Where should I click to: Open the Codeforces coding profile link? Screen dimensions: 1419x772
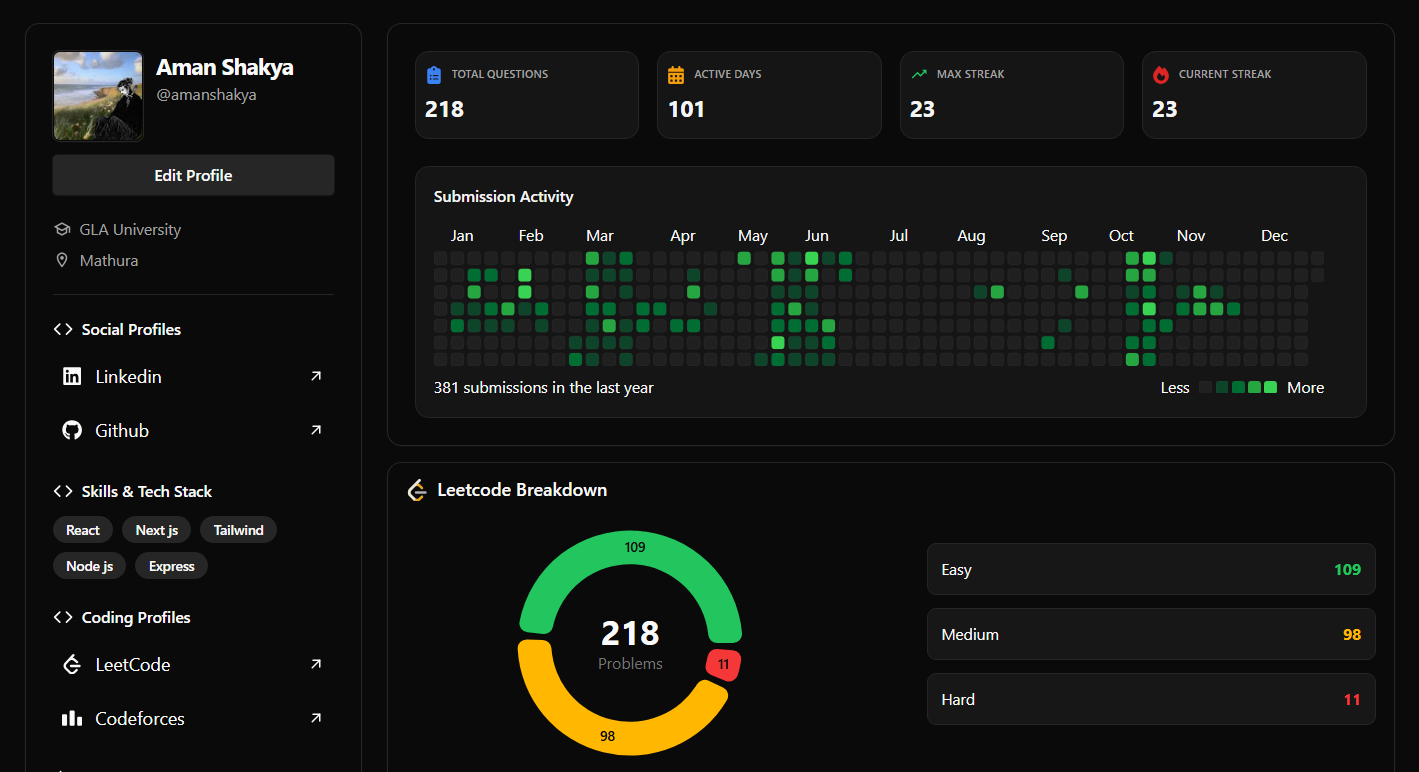(x=140, y=719)
